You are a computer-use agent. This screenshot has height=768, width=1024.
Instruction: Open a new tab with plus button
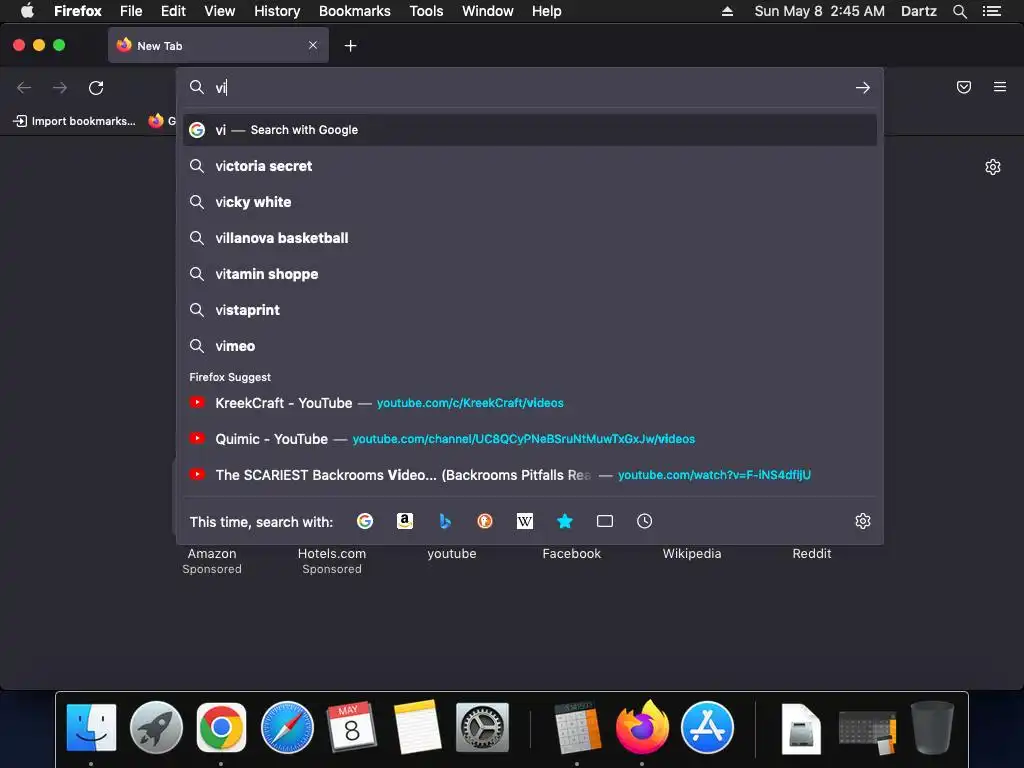(x=351, y=46)
